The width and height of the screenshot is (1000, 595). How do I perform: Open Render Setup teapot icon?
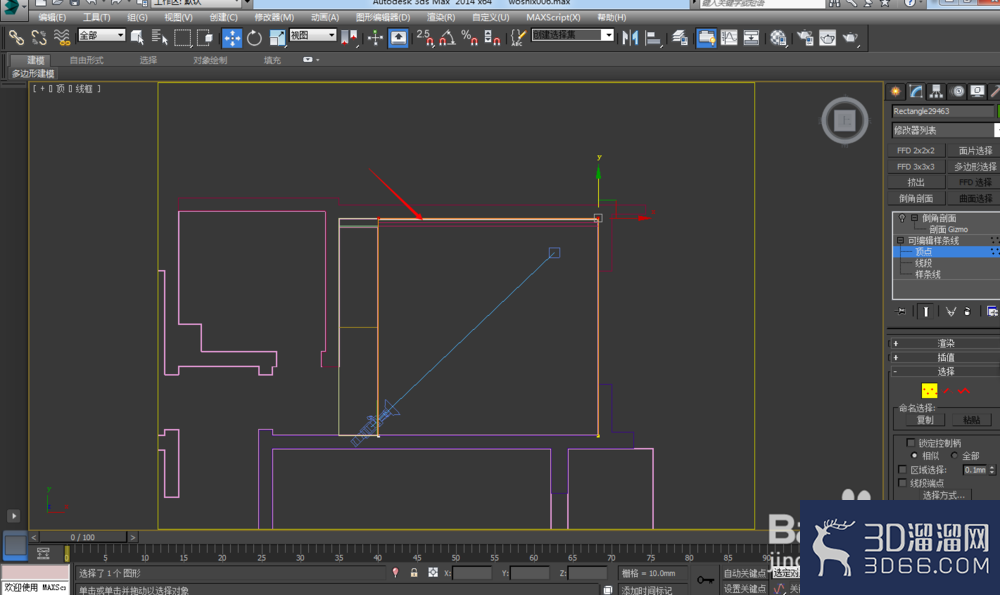805,38
